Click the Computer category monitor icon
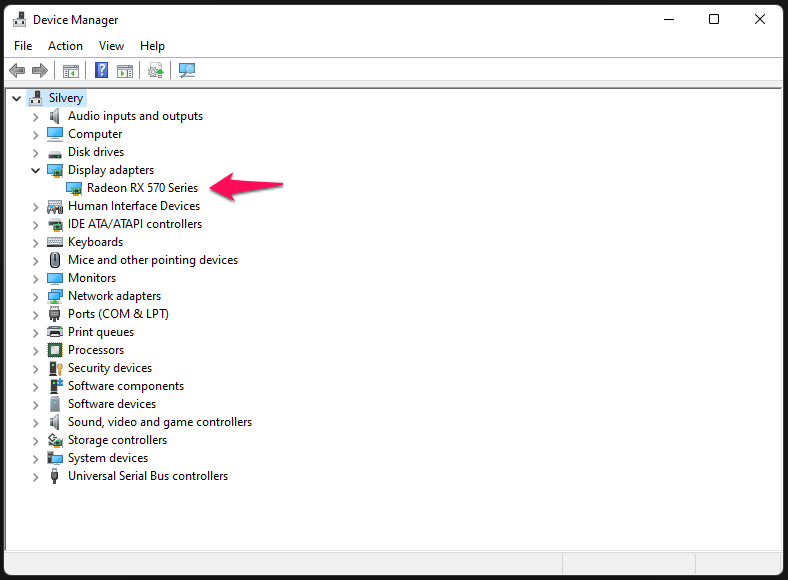Image resolution: width=788 pixels, height=580 pixels. coord(55,134)
